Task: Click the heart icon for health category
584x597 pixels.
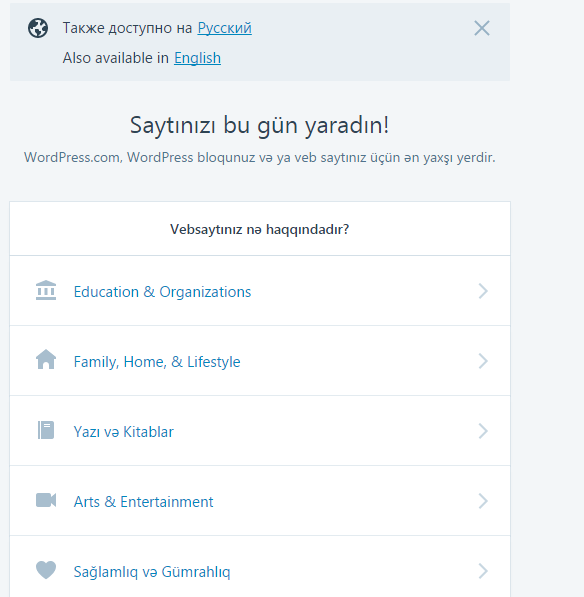Action: pos(46,570)
